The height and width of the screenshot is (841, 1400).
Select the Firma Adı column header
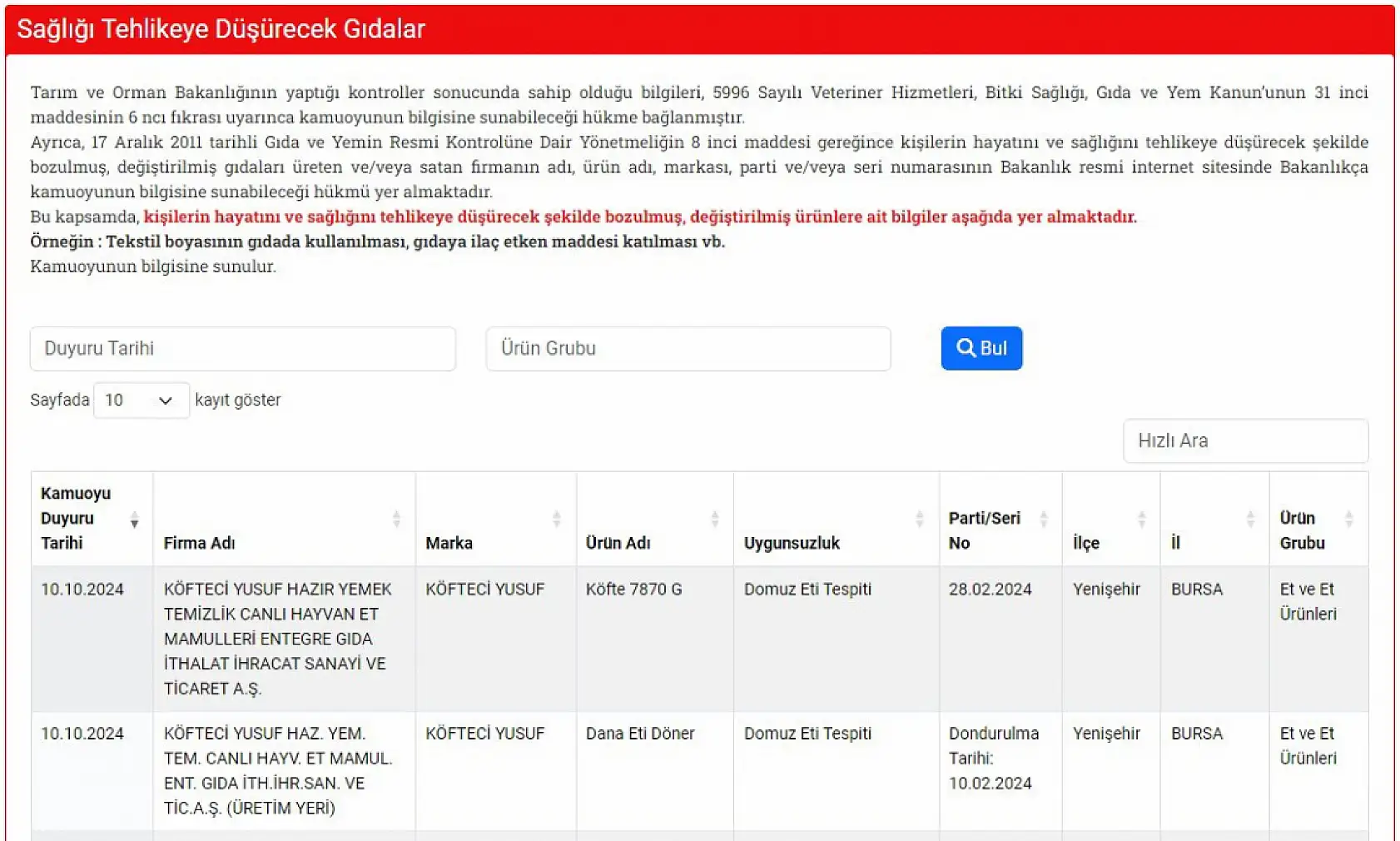point(200,543)
